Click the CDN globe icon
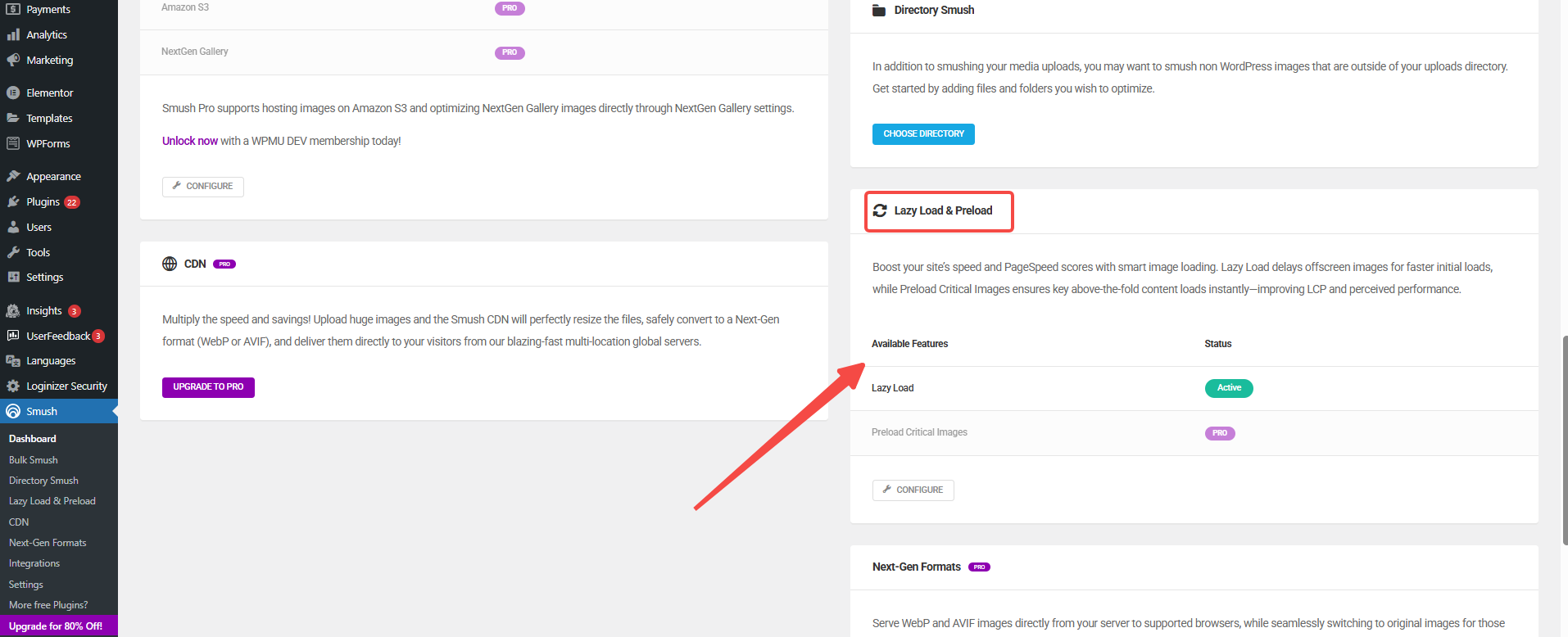This screenshot has width=1568, height=637. point(170,264)
